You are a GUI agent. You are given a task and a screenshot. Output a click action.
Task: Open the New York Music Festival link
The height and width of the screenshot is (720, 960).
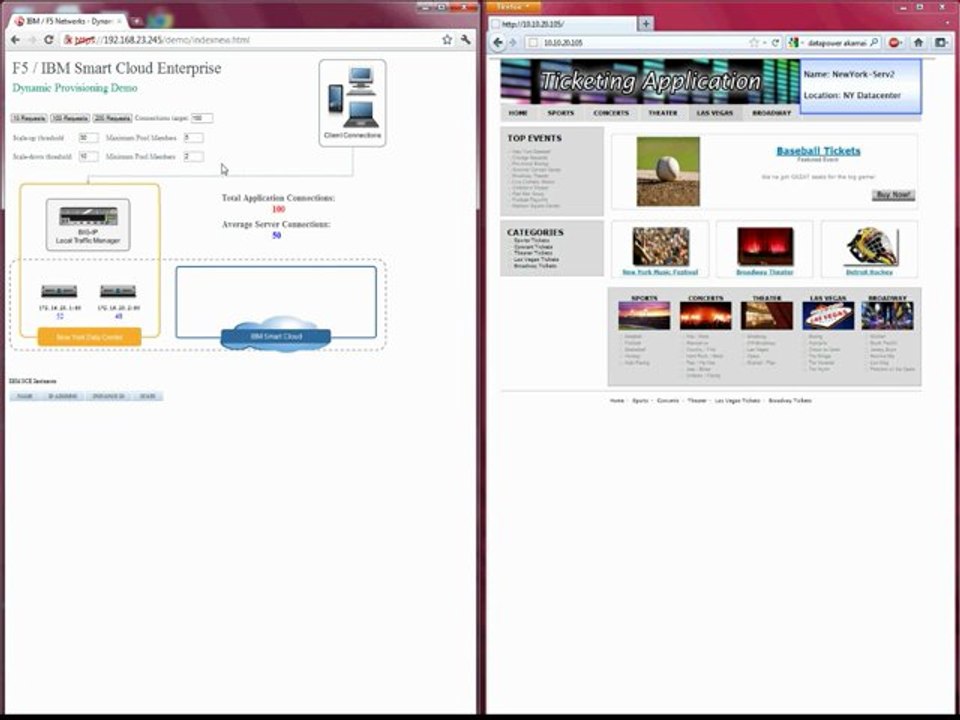click(660, 272)
